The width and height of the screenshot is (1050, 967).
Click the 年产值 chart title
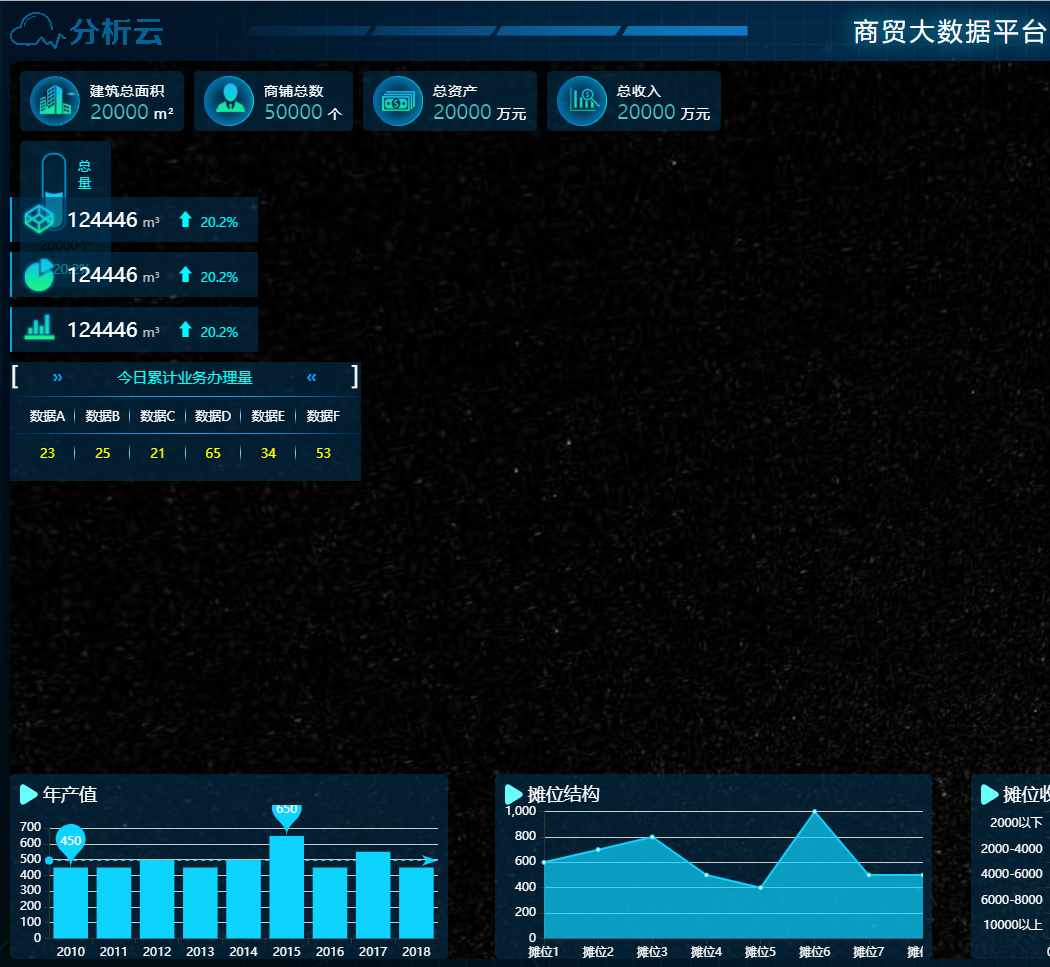coord(70,794)
